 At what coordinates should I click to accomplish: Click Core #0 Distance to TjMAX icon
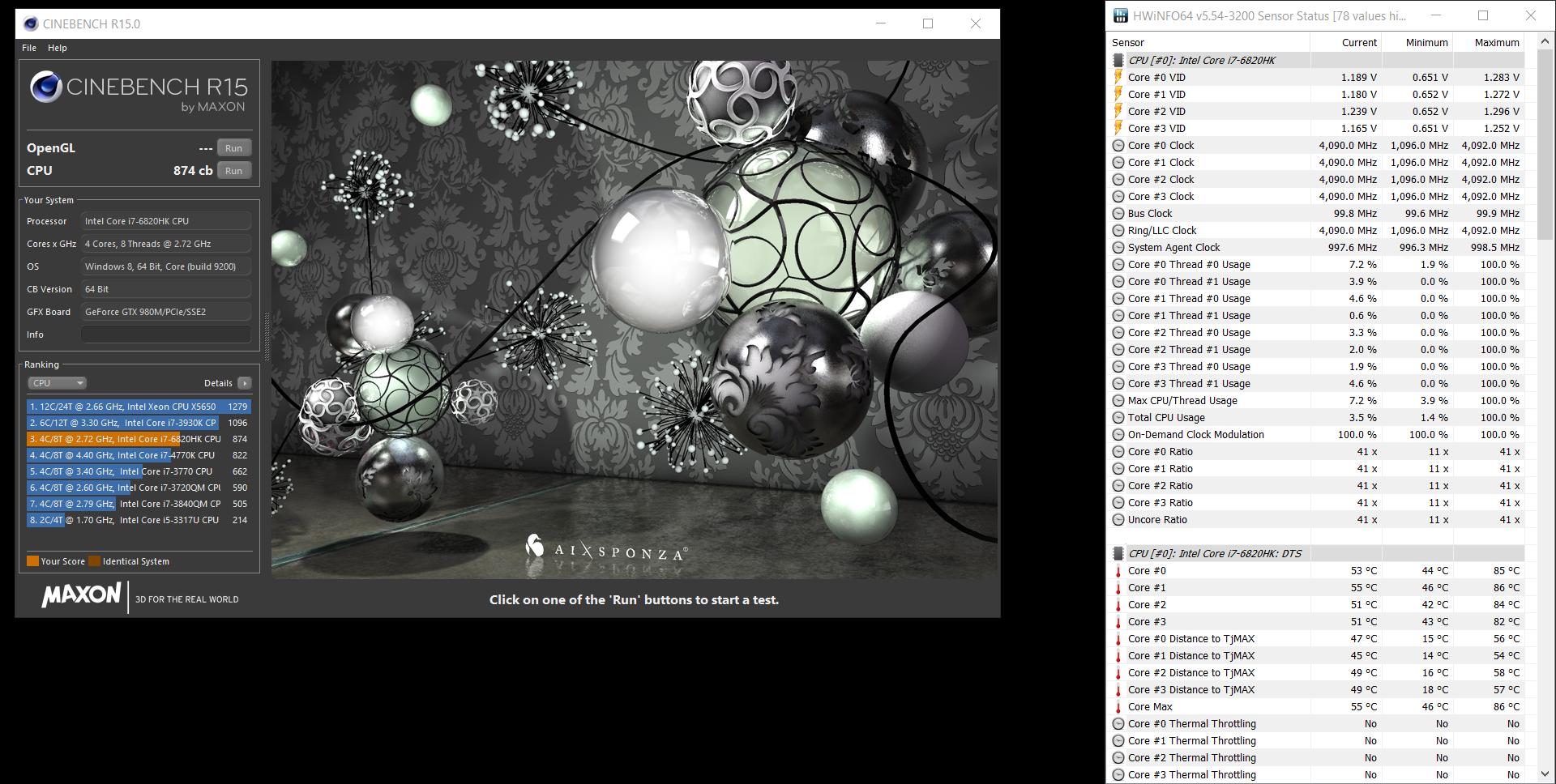(1118, 638)
